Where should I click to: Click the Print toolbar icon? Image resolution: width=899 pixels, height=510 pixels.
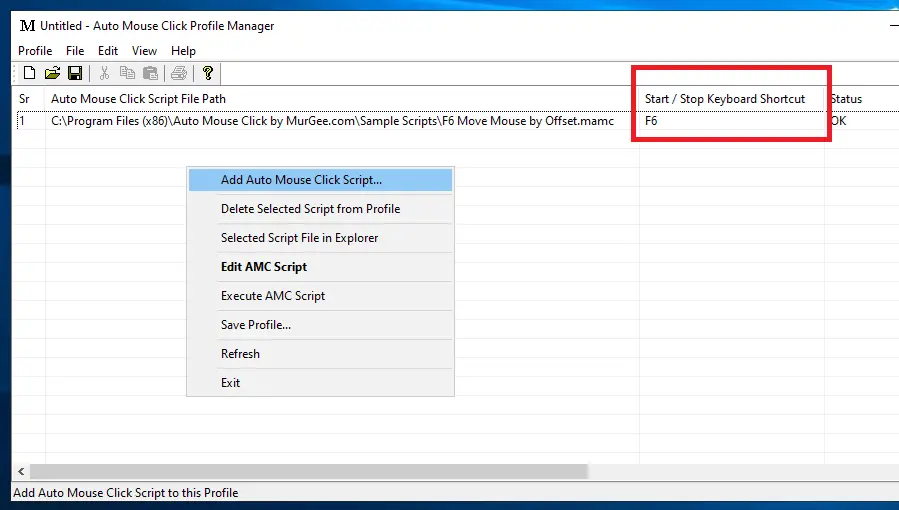(x=179, y=73)
